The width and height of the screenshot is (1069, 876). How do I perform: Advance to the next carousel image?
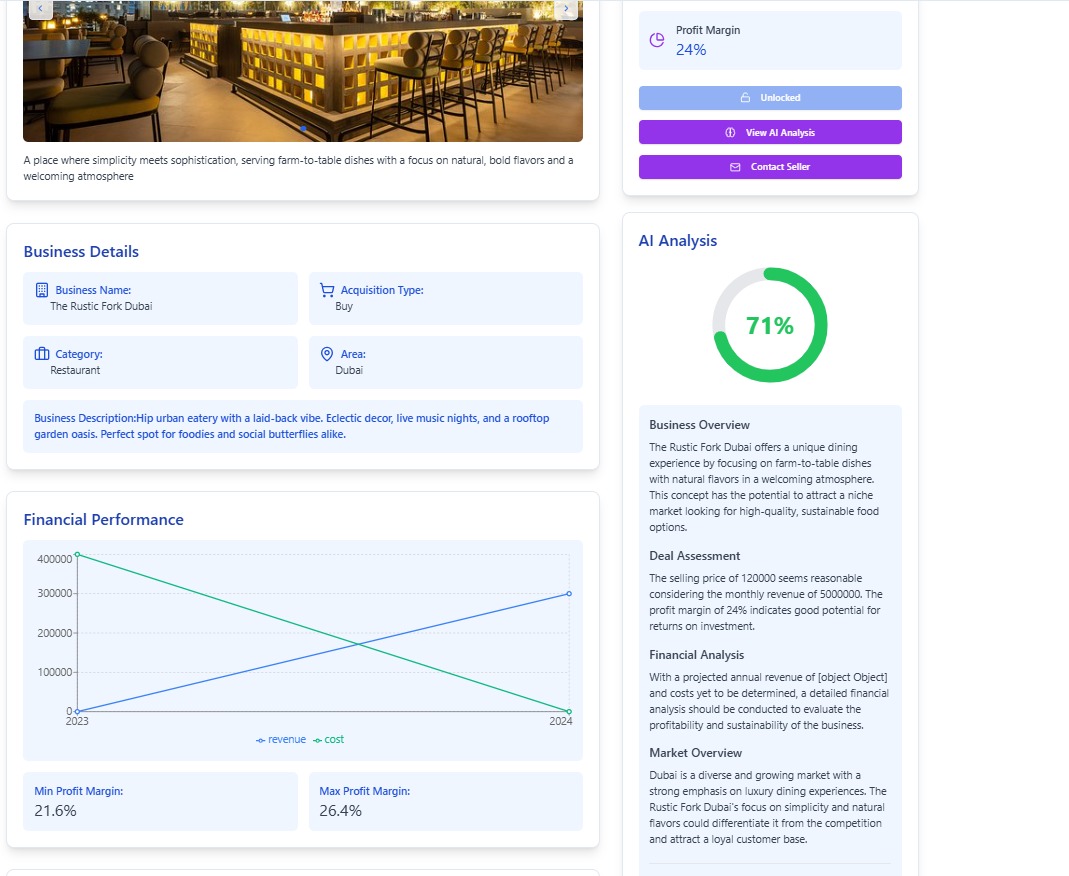pos(566,8)
